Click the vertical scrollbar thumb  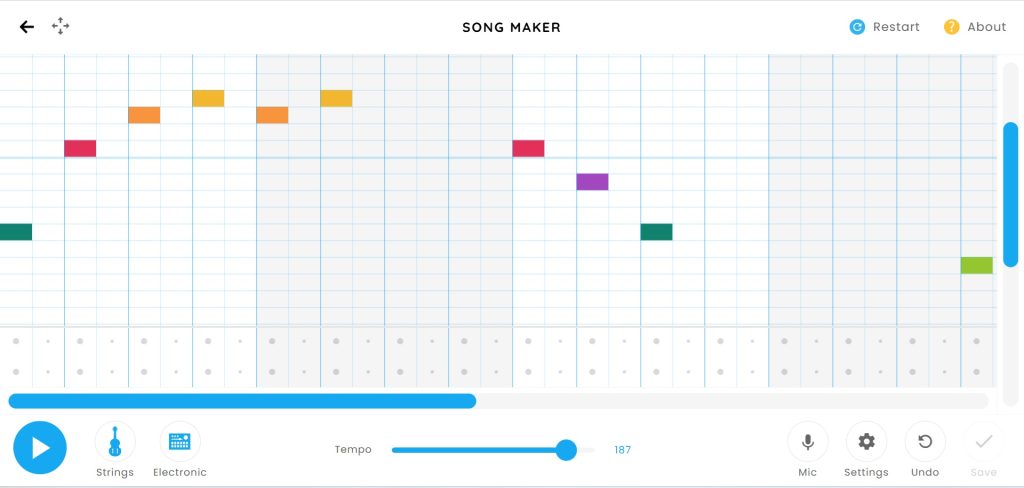1010,194
